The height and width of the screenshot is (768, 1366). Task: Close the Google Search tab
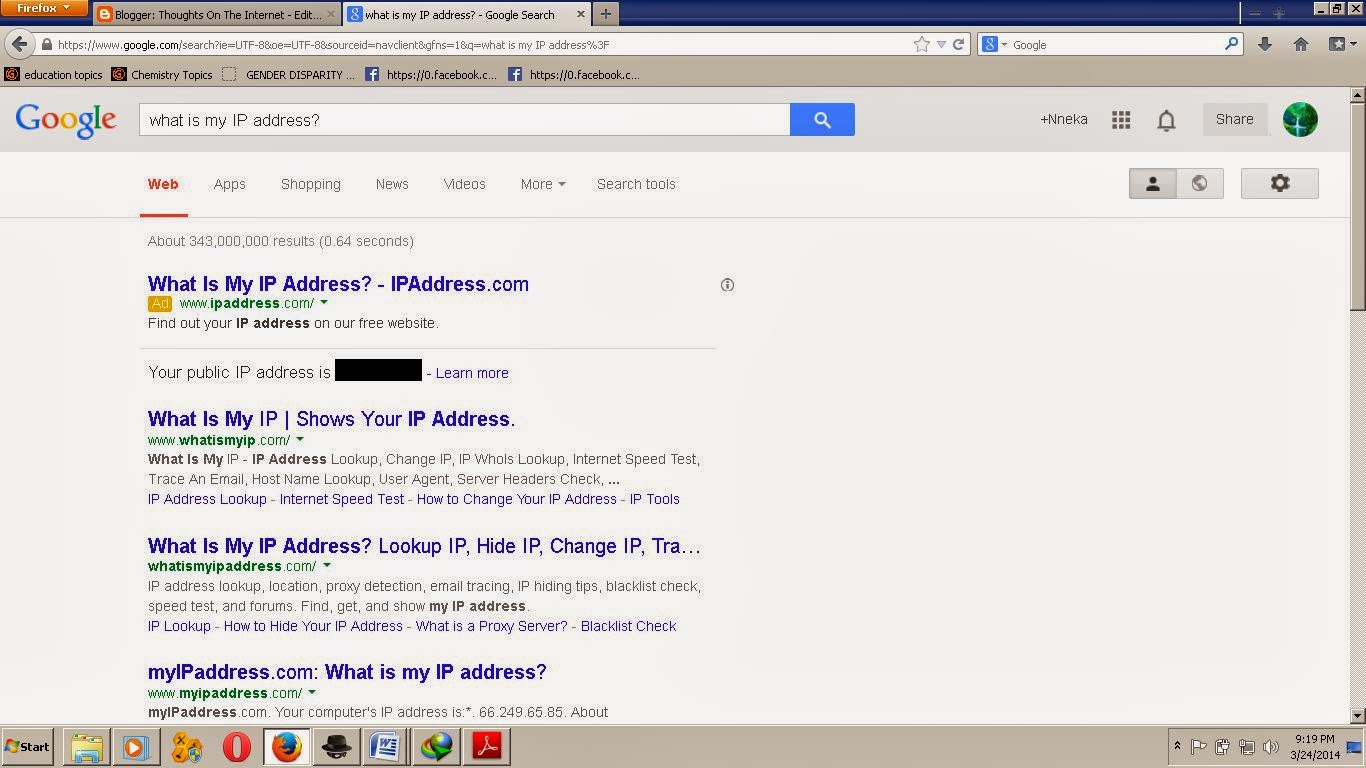pos(579,15)
